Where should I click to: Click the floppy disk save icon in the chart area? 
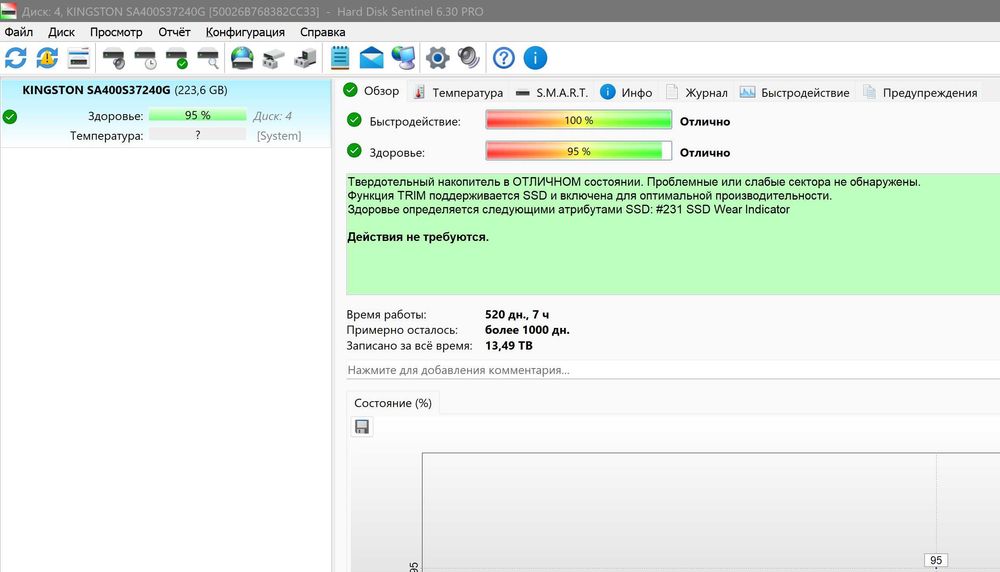(x=362, y=427)
